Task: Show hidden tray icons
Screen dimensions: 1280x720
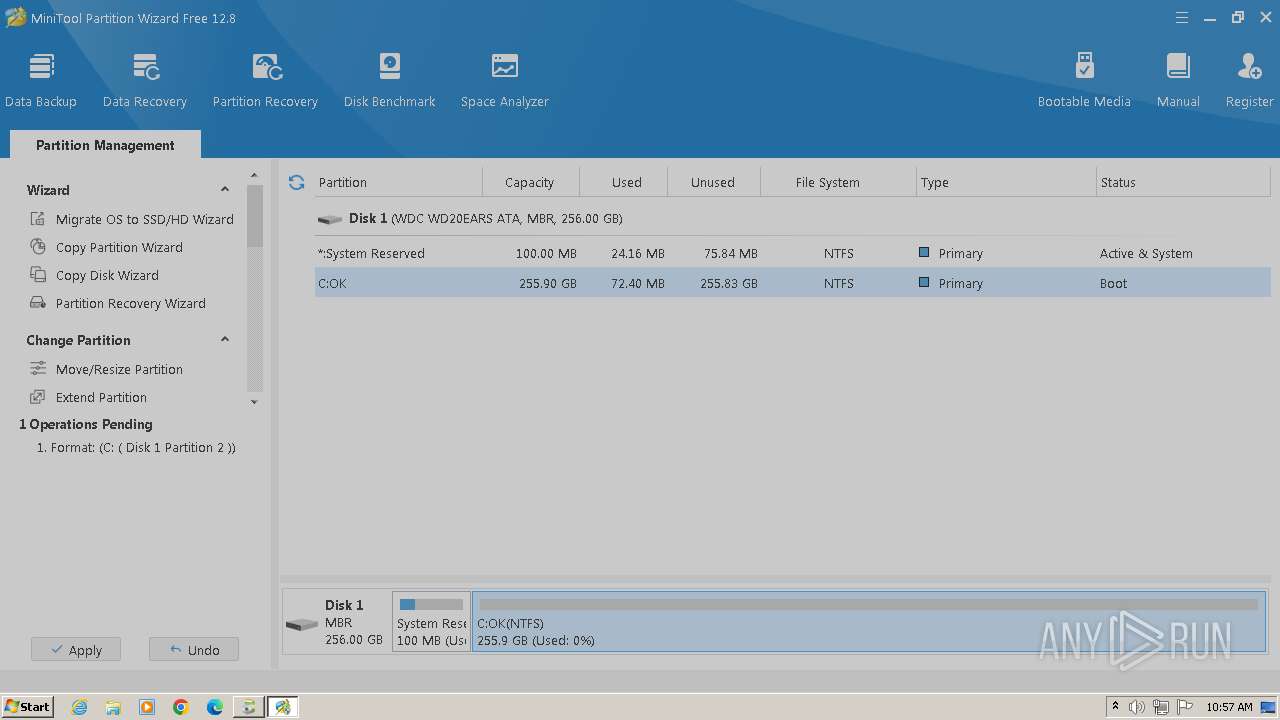Action: [1115, 707]
